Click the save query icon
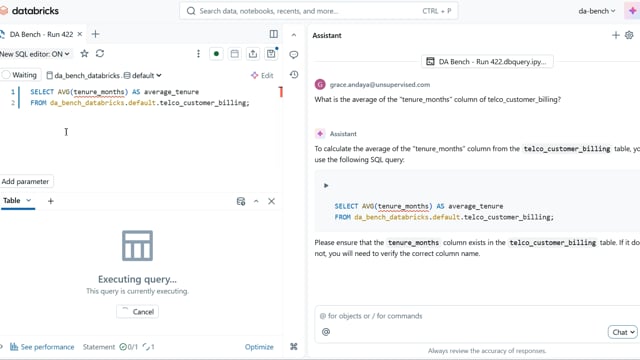640x360 pixels. point(271,54)
